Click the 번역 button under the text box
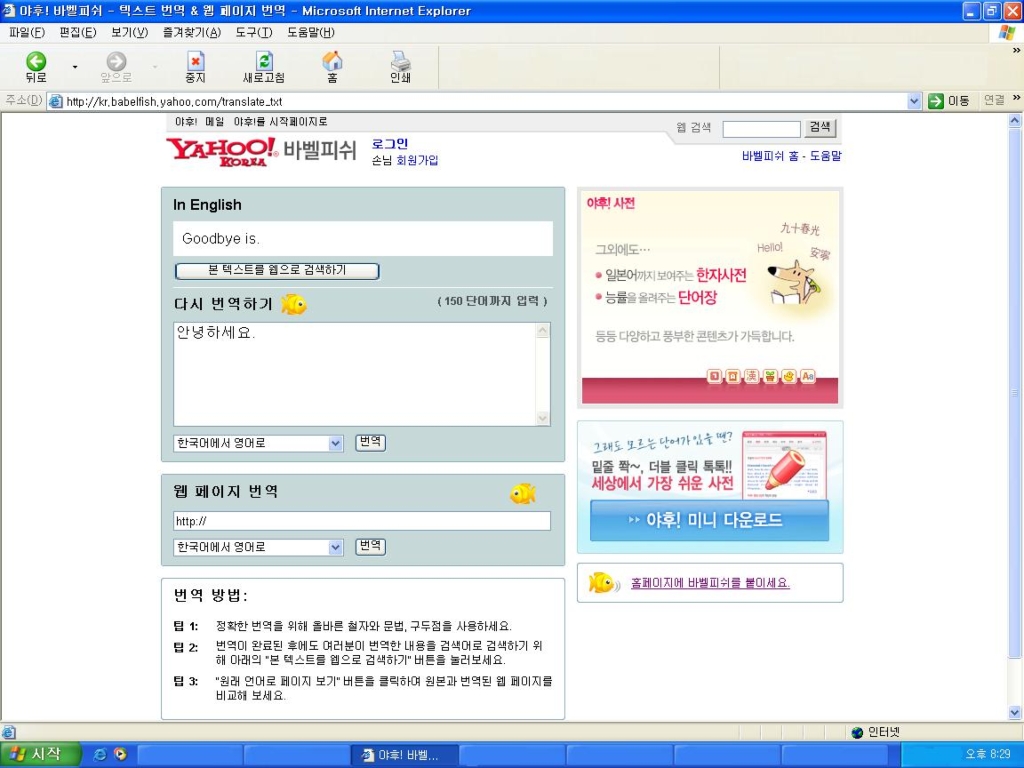This screenshot has width=1024, height=768. click(370, 442)
